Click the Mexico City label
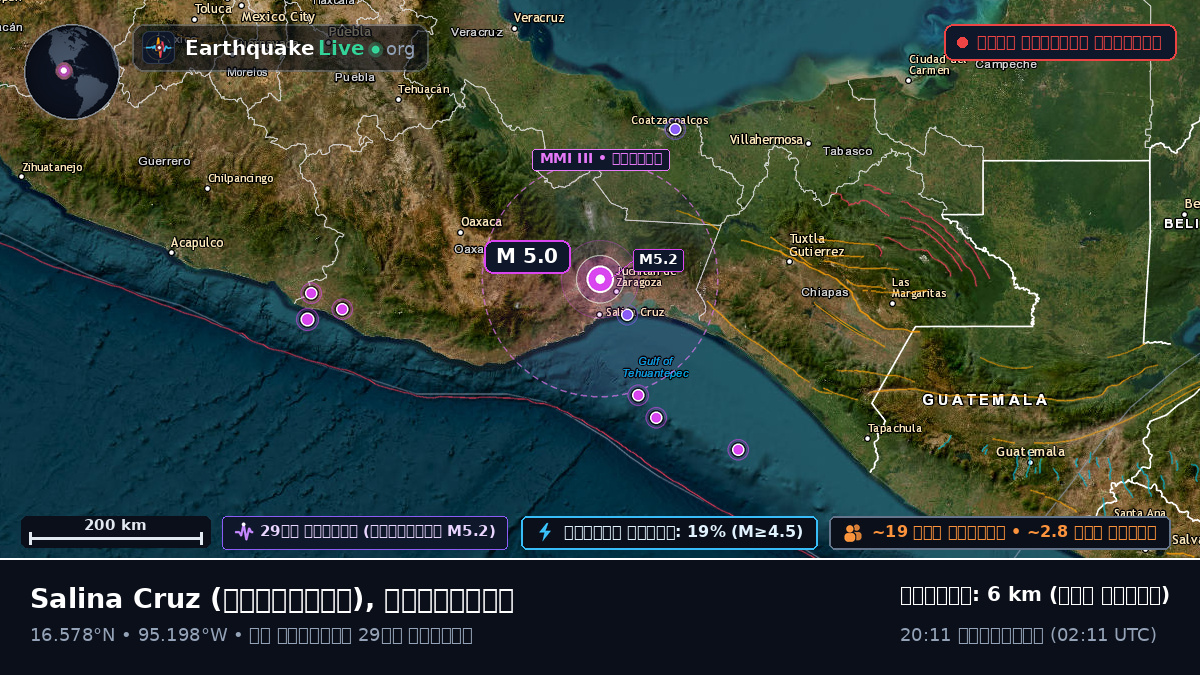The width and height of the screenshot is (1200, 675). [278, 16]
